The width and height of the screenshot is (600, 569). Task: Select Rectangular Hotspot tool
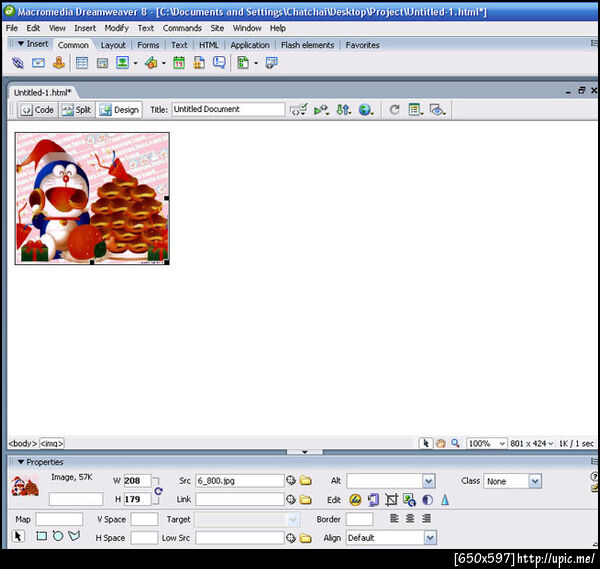41,536
